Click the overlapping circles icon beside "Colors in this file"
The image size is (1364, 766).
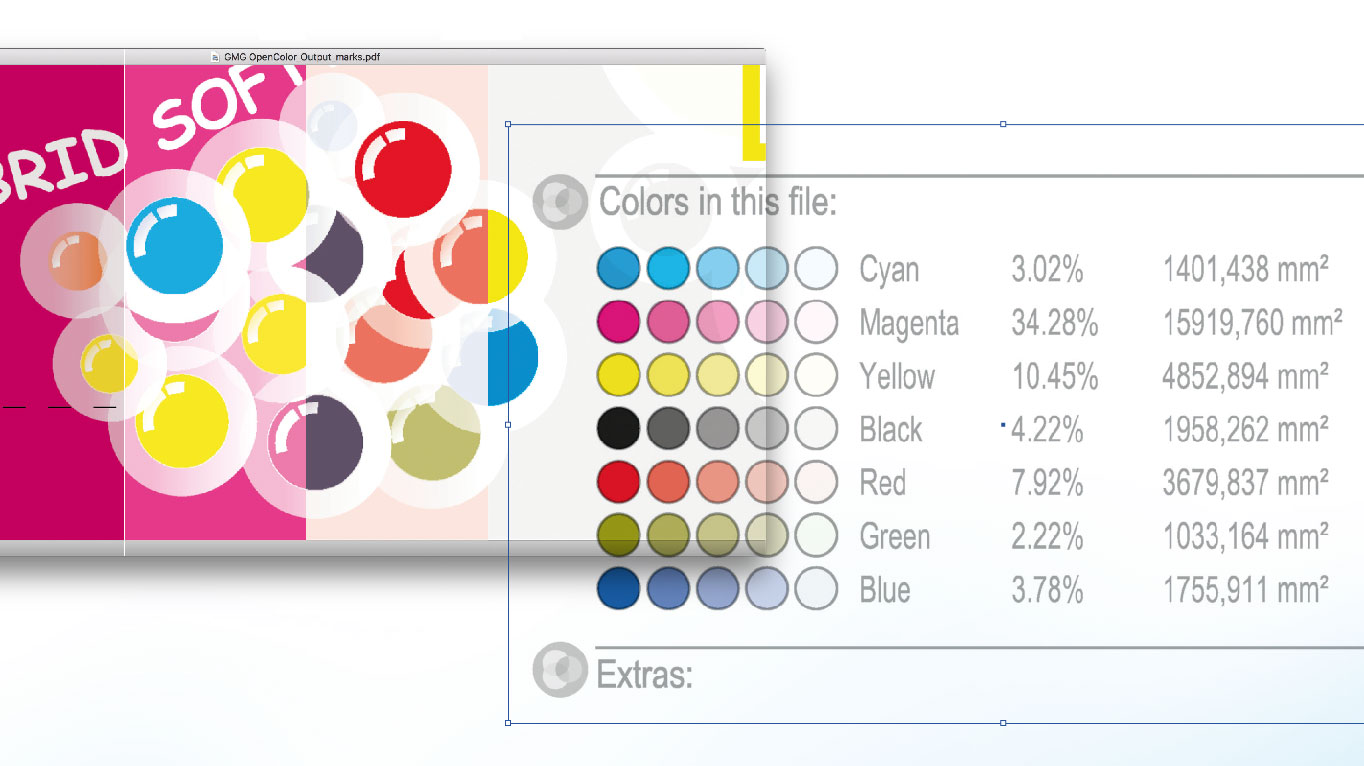point(560,201)
